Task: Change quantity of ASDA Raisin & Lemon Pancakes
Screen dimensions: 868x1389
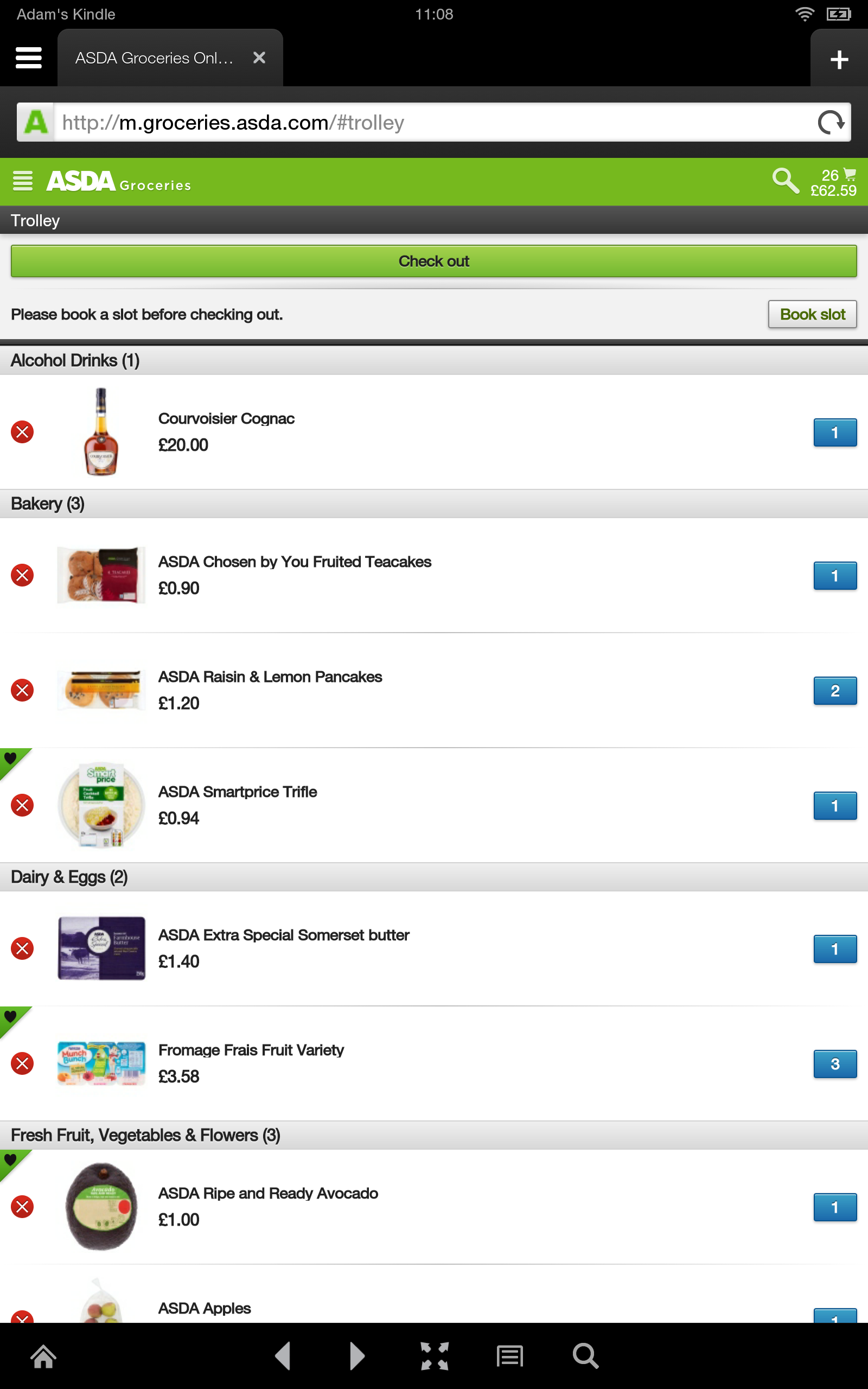Action: pos(835,691)
